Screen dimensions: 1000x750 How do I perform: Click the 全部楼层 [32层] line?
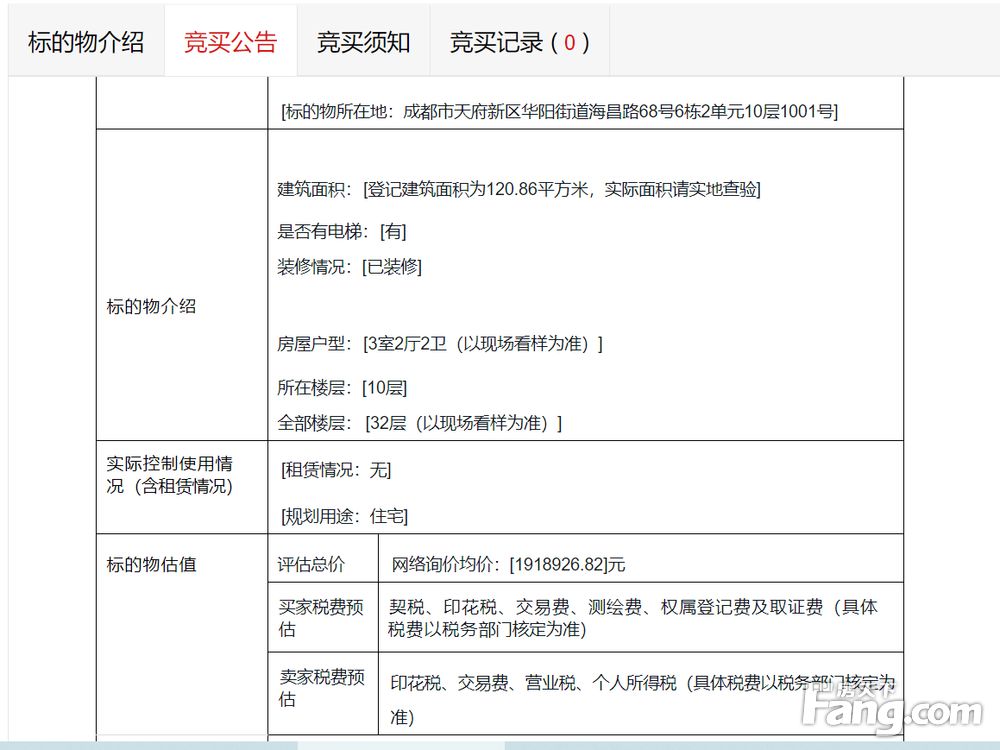tap(419, 423)
